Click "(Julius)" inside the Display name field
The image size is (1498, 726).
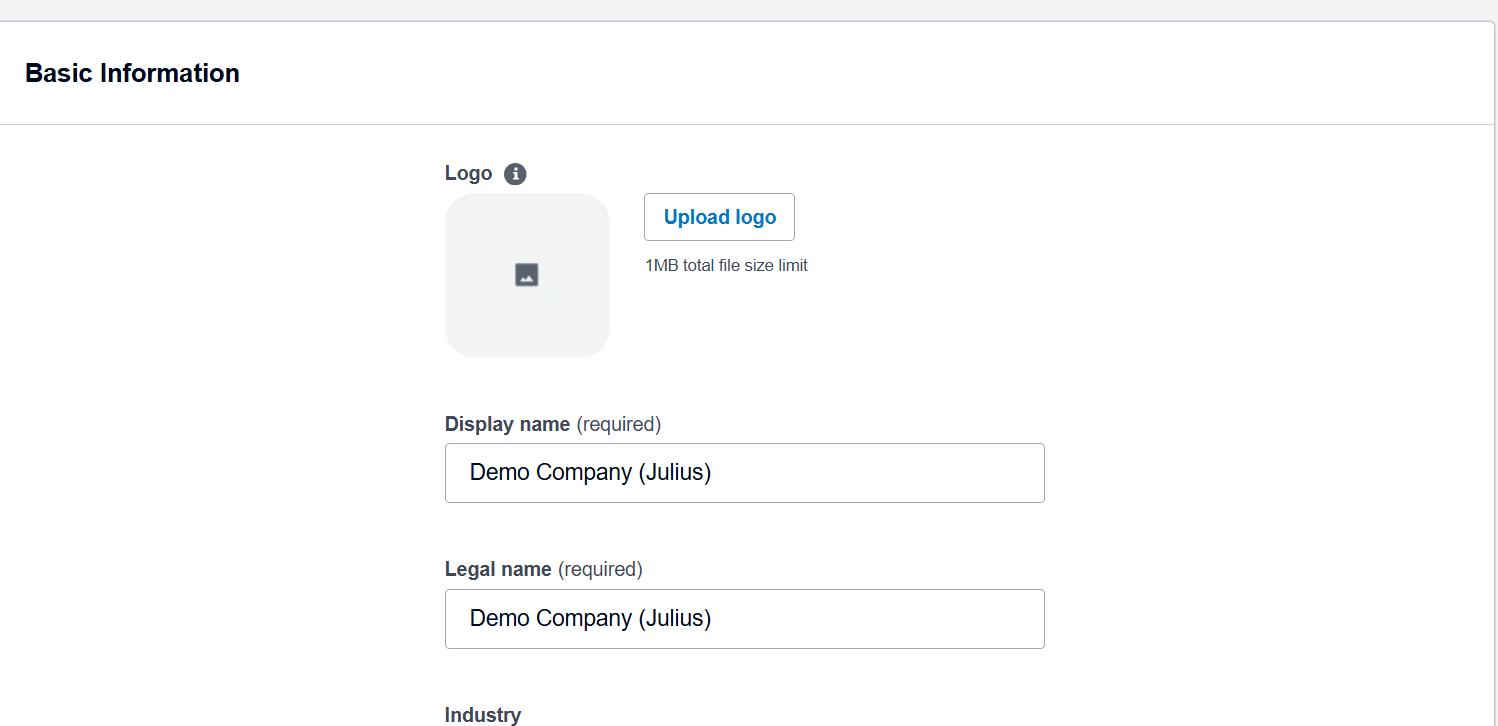coord(674,473)
